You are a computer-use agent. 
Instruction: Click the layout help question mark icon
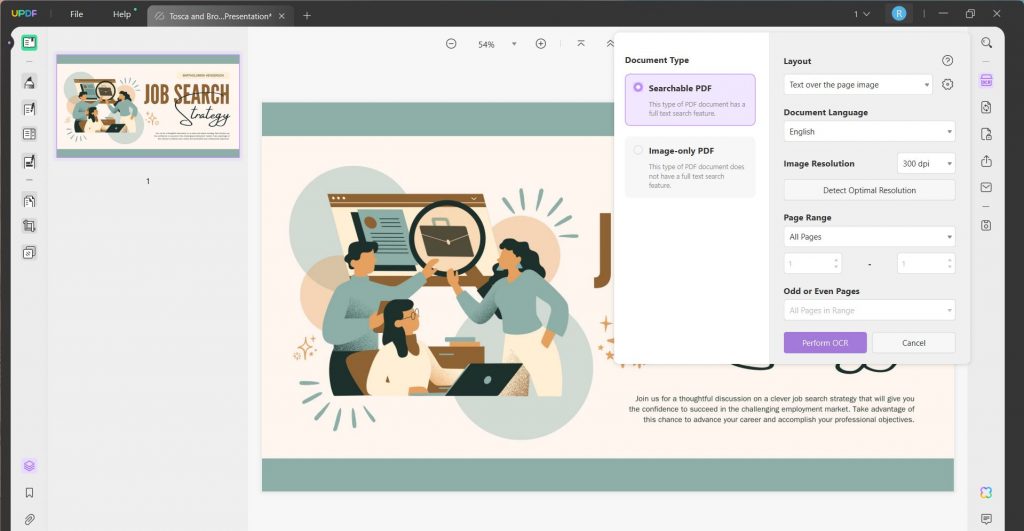[x=947, y=61]
